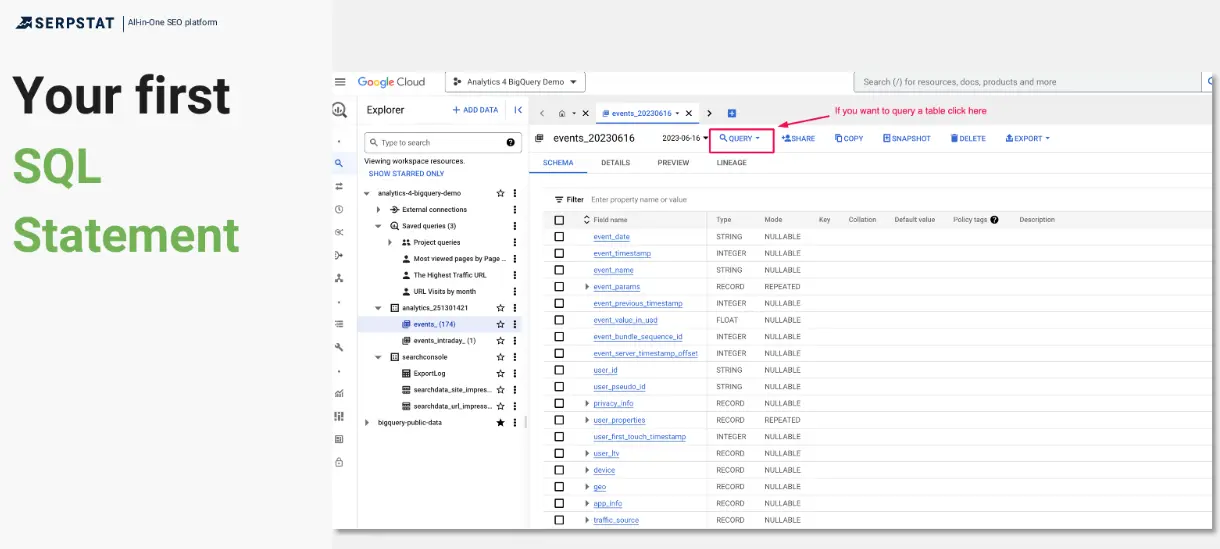The width and height of the screenshot is (1220, 549).
Task: Click the help icon in Explorer search
Action: point(510,143)
